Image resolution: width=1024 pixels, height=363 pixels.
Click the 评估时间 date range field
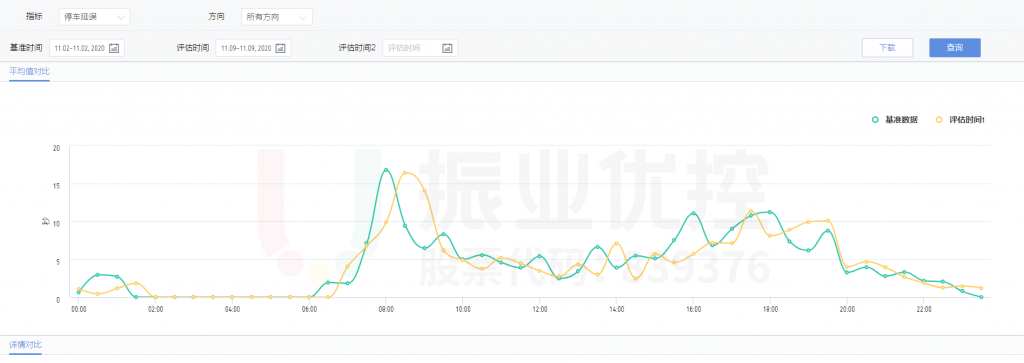pos(253,48)
